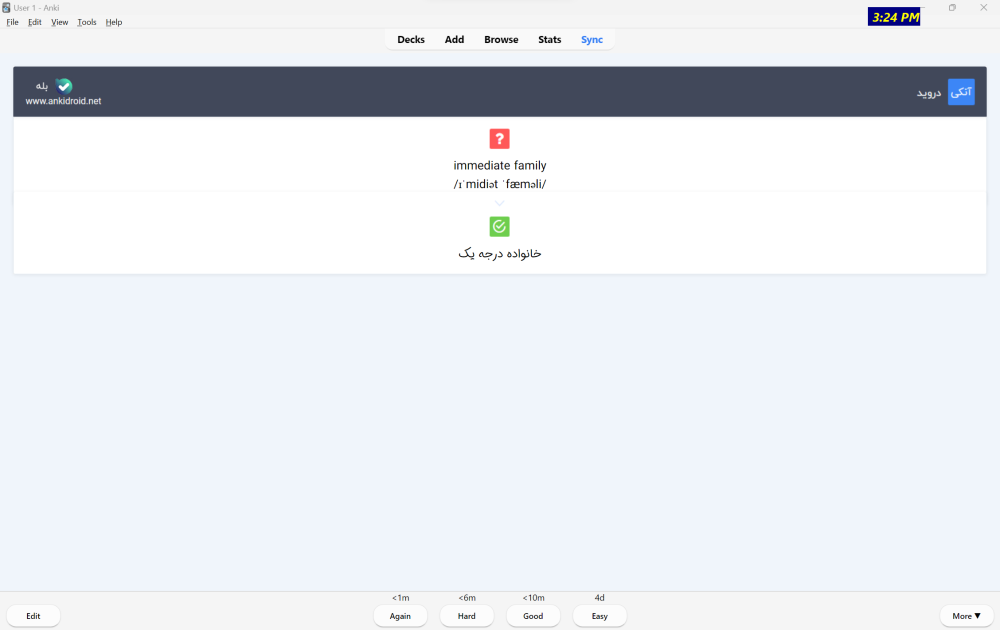Open the www.ankidroid.net link
Image resolution: width=1000 pixels, height=630 pixels.
(x=63, y=101)
